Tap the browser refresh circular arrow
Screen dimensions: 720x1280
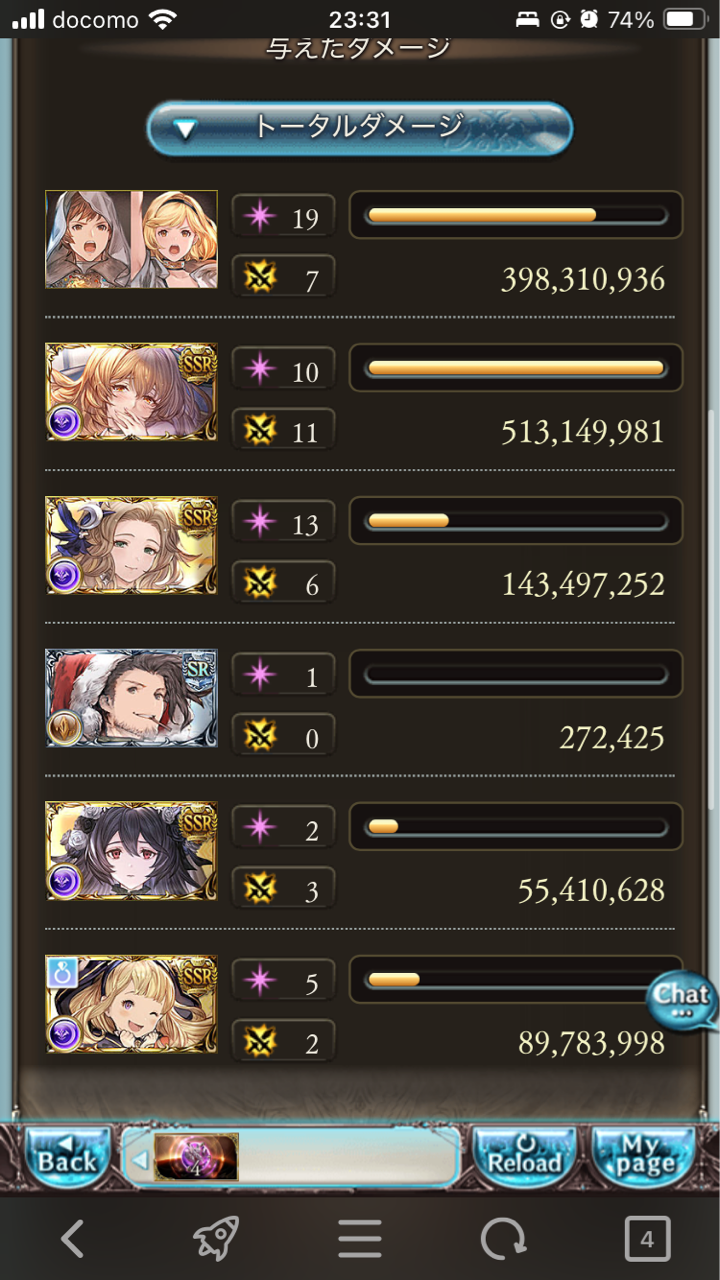pyautogui.click(x=503, y=1240)
